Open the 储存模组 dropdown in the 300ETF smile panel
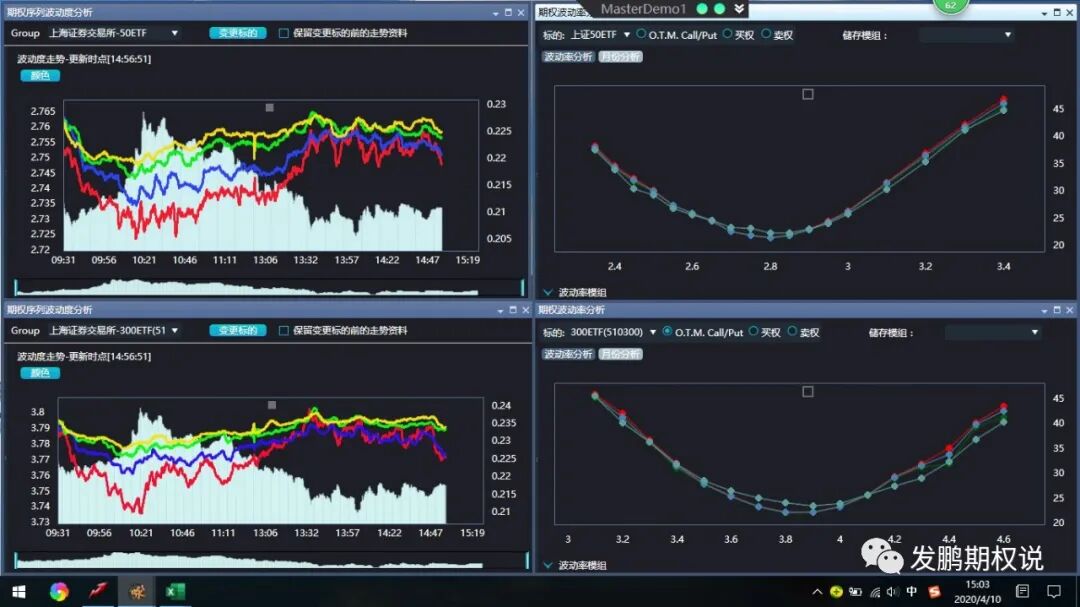The image size is (1080, 607). (993, 332)
